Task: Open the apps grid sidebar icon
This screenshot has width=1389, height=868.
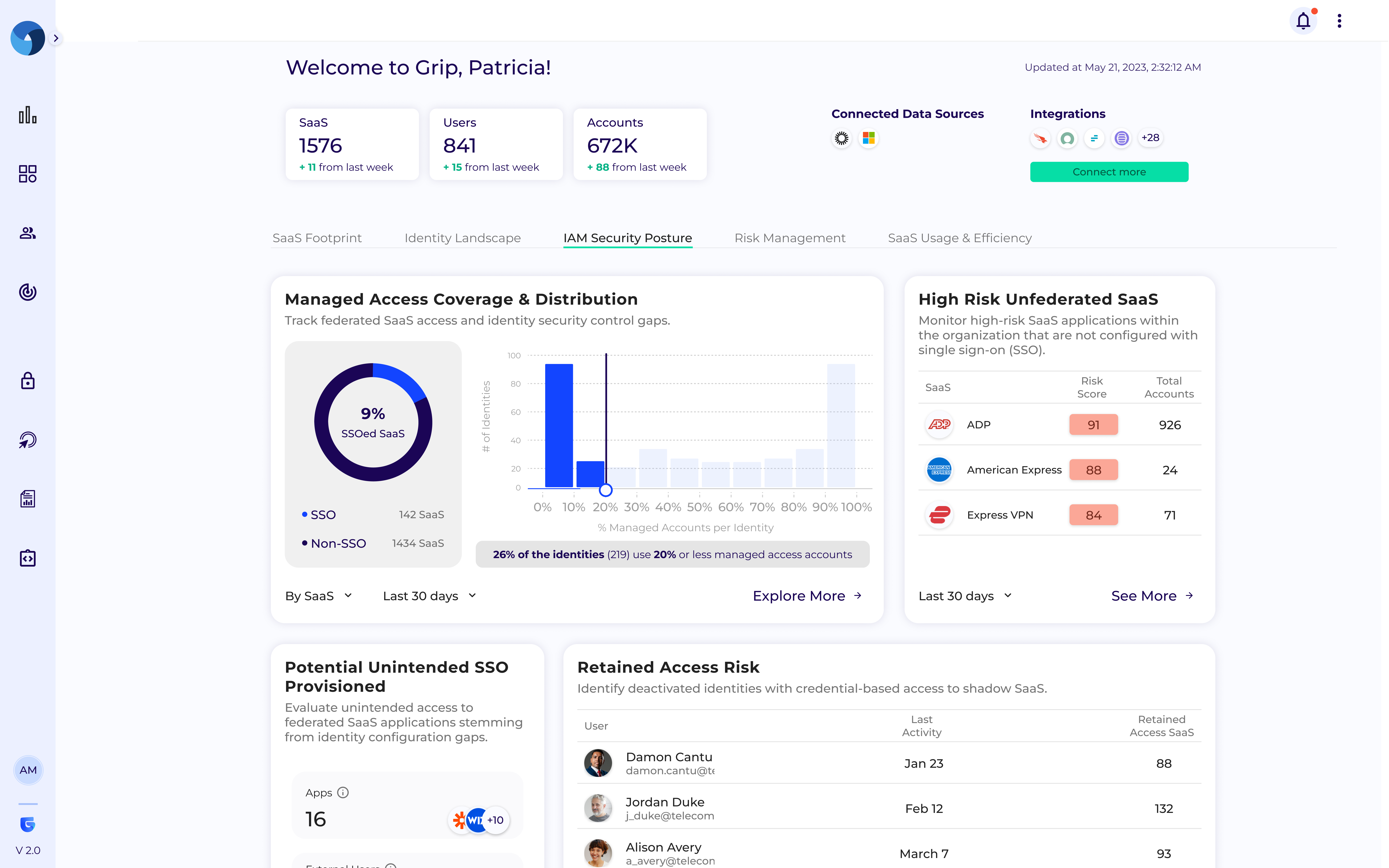Action: 28,174
